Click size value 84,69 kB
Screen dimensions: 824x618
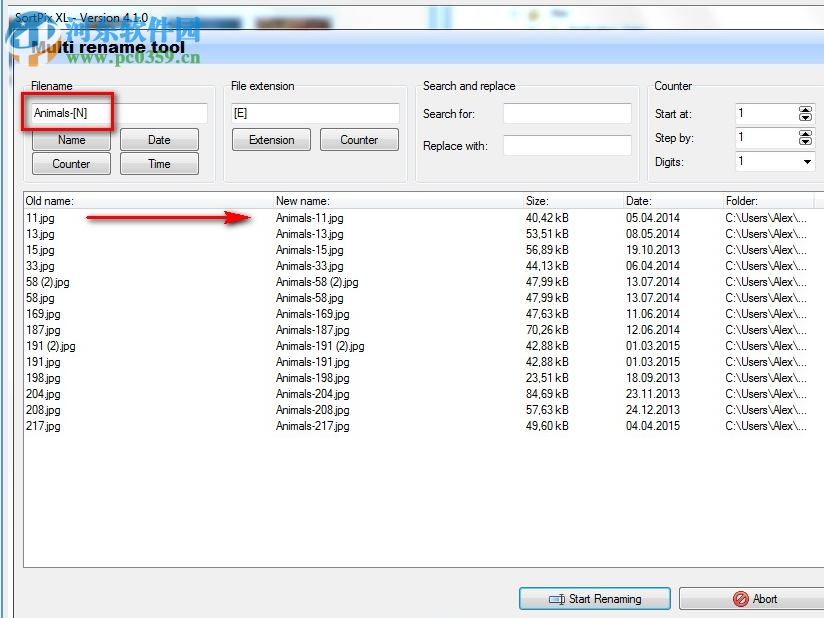click(547, 394)
